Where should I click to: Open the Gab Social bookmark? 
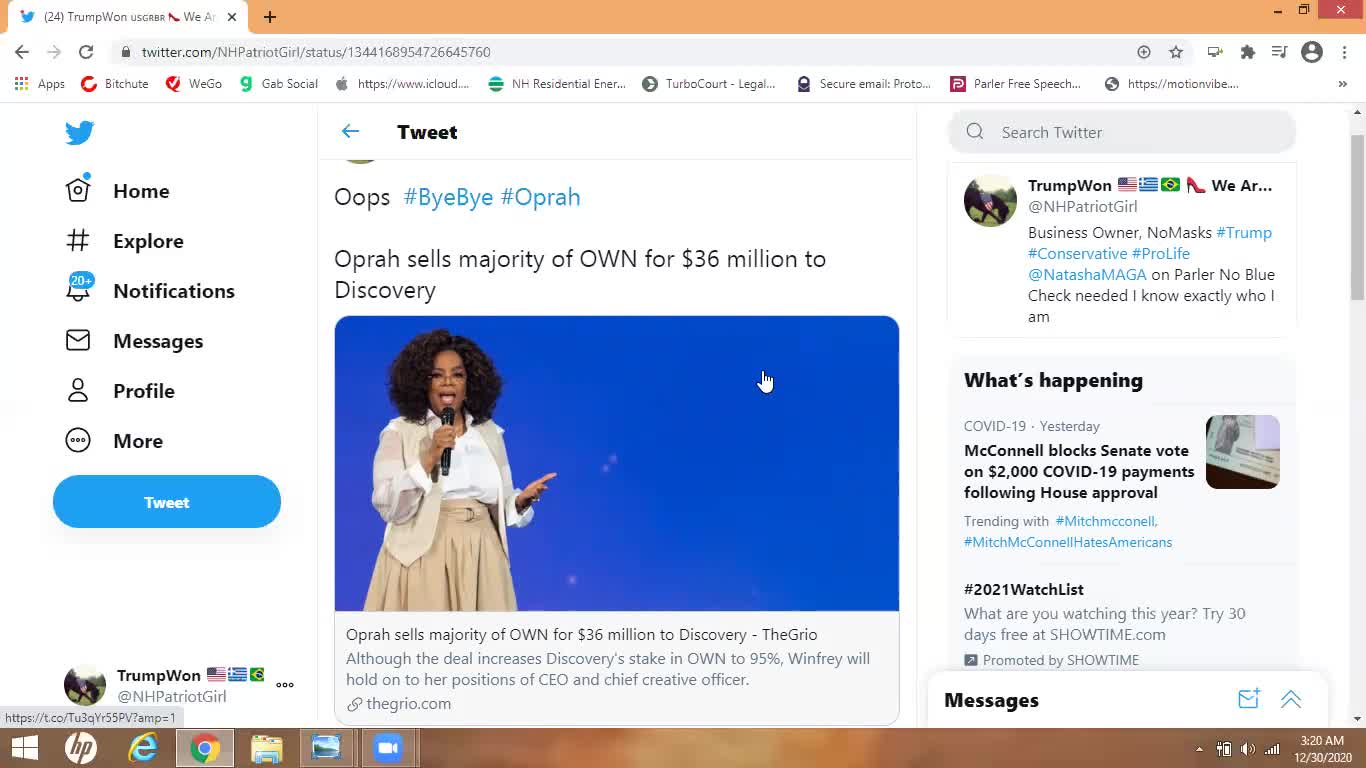[279, 84]
